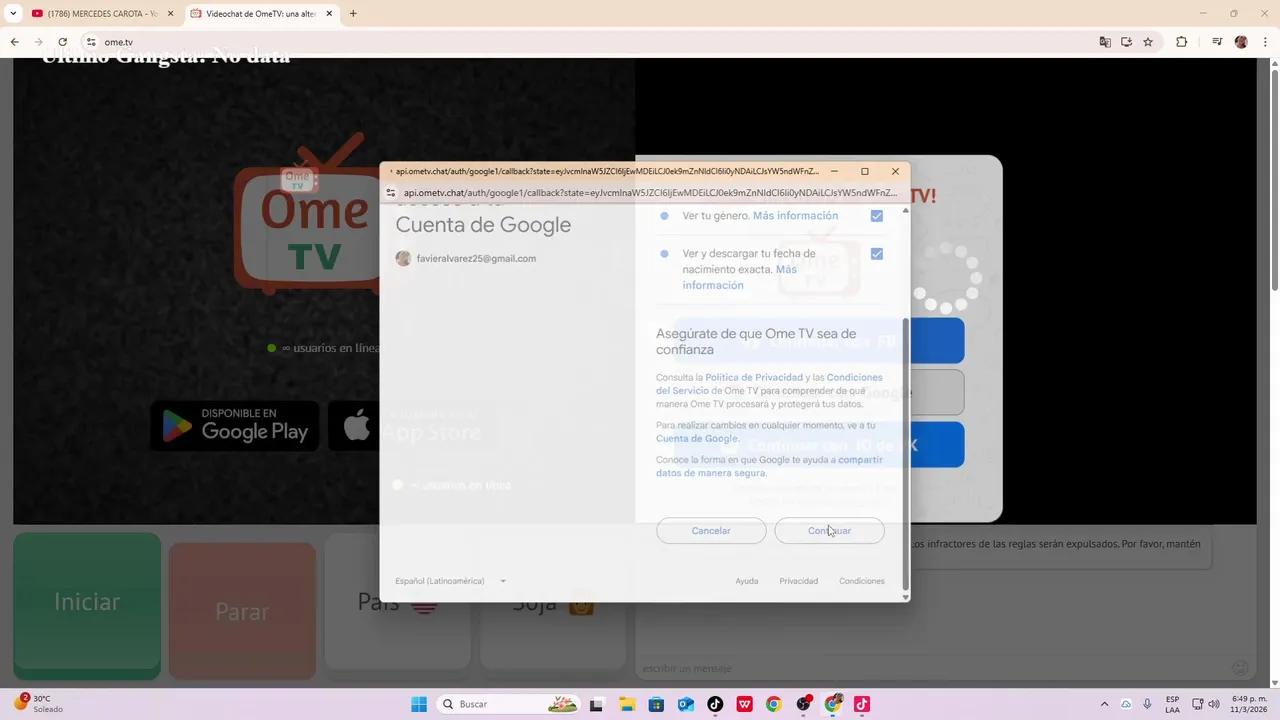Image resolution: width=1280 pixels, height=720 pixels.
Task: Uncheck the 'fecha de nacimiento exacta' checkbox
Action: tap(877, 254)
